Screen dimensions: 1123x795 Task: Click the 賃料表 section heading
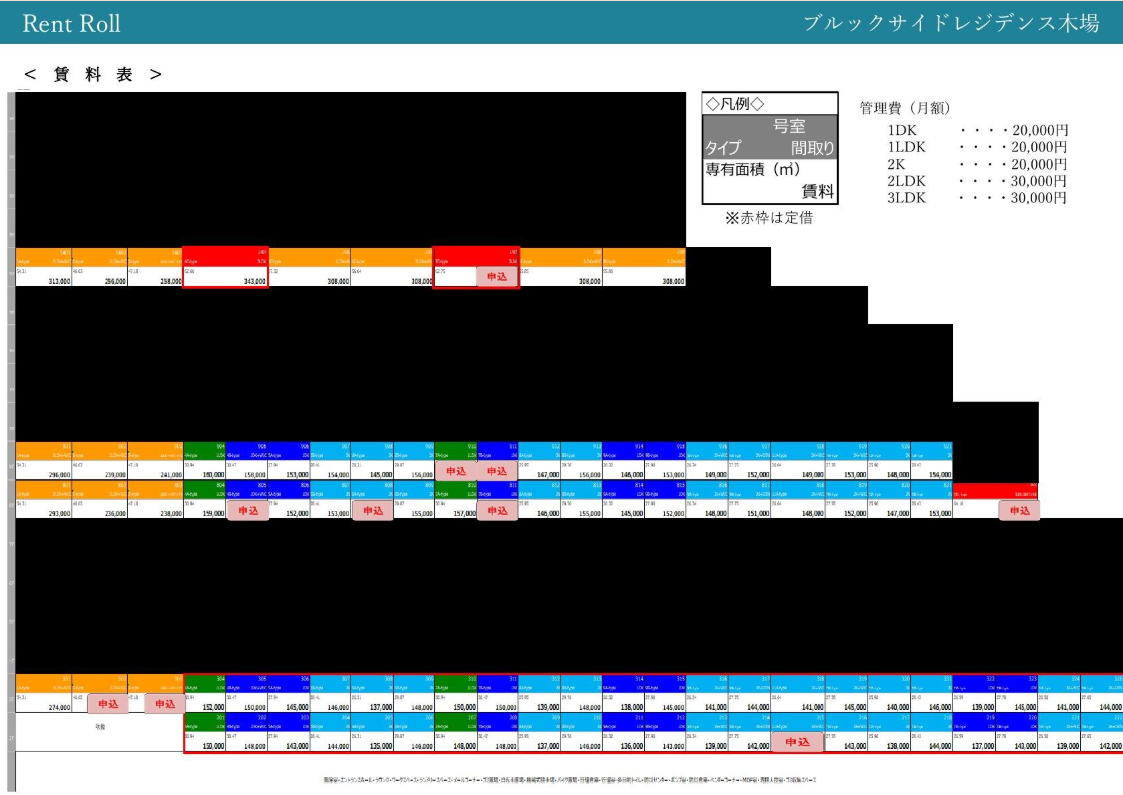[x=92, y=75]
